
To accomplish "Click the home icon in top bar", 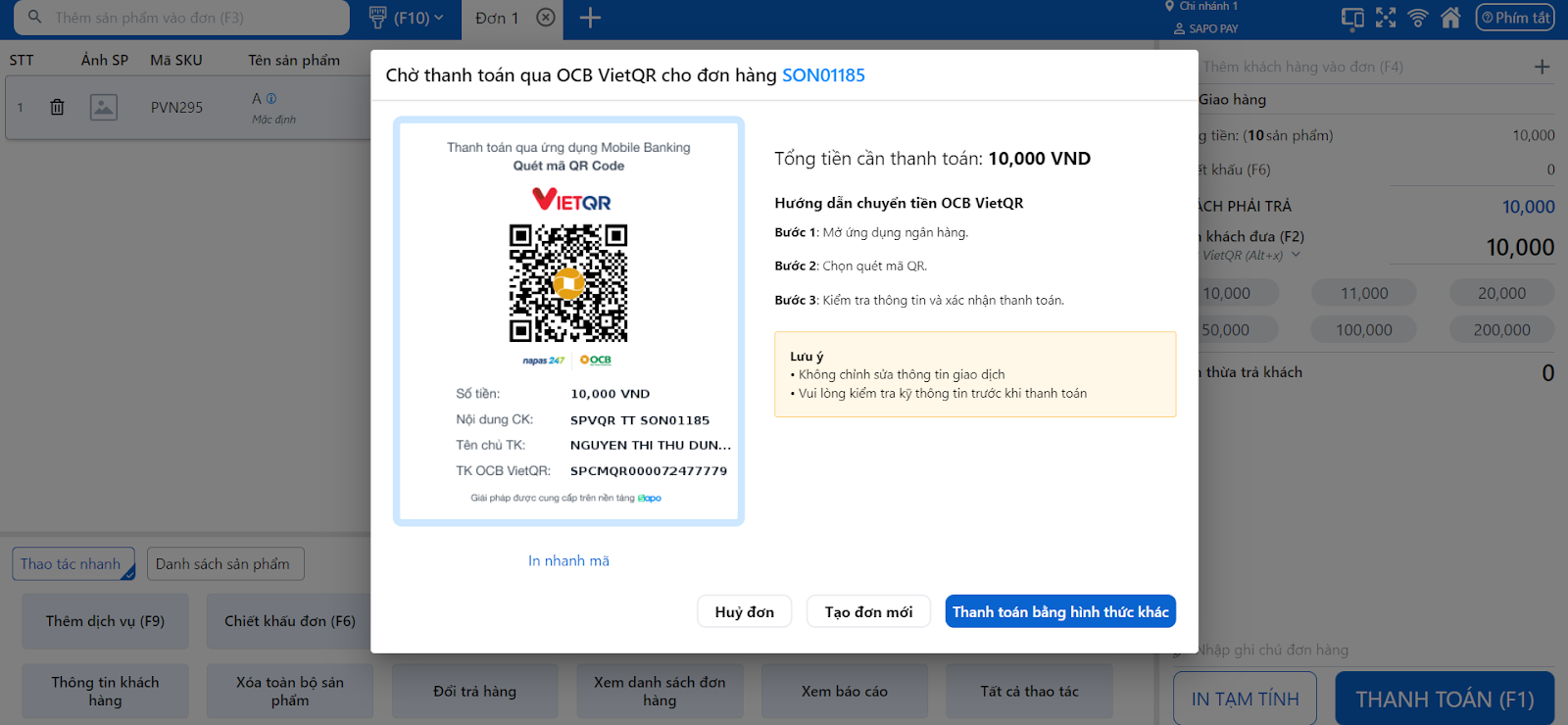I will pos(1451,18).
